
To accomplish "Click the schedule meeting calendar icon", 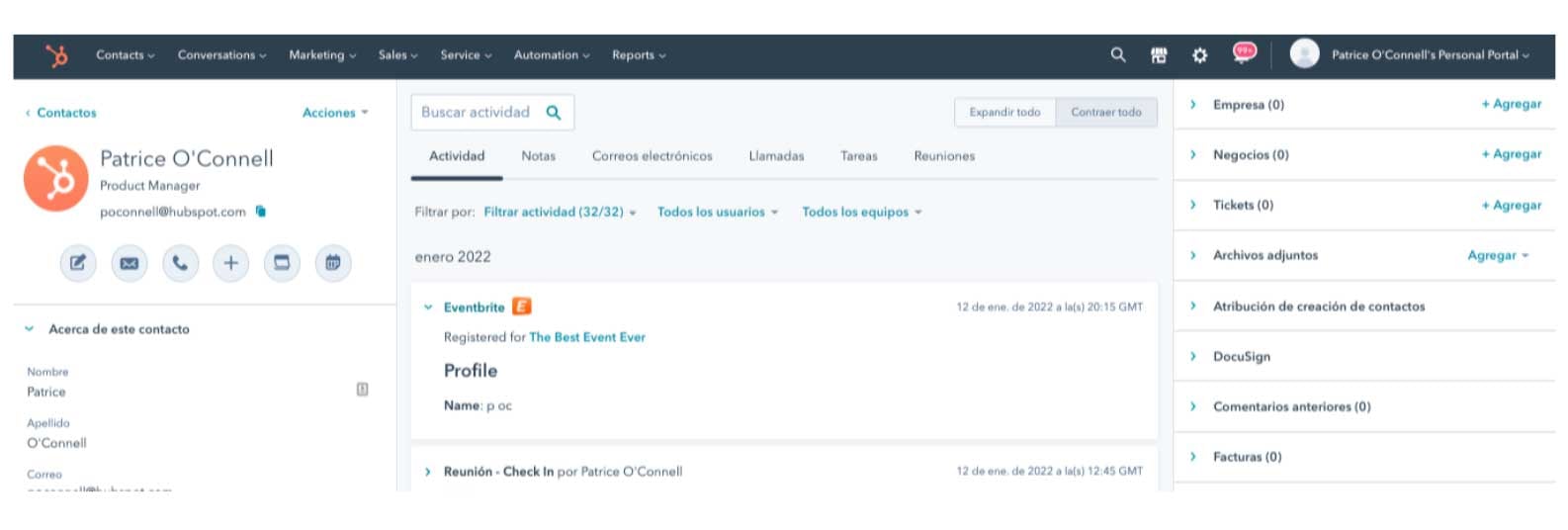I will point(333,263).
